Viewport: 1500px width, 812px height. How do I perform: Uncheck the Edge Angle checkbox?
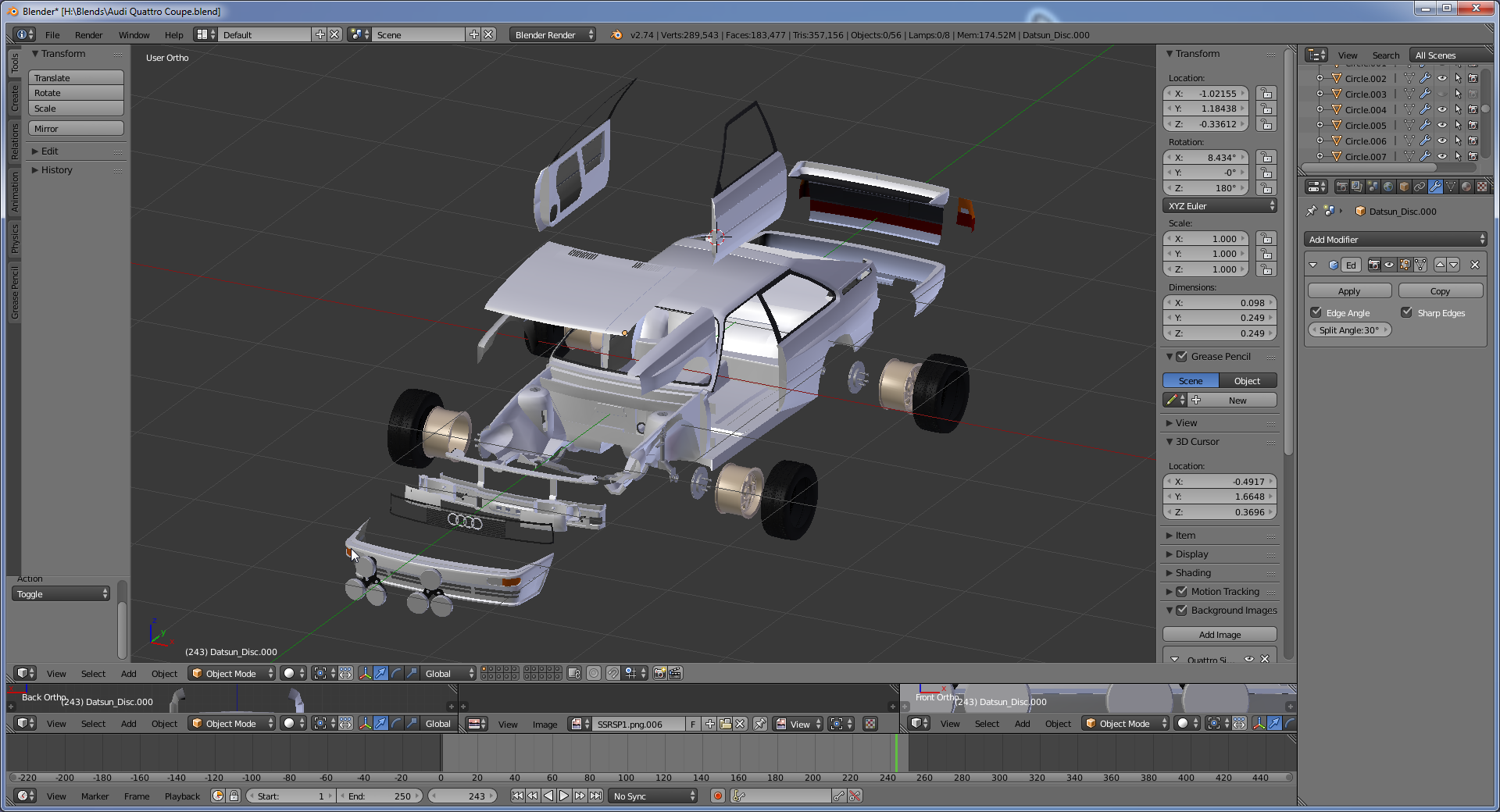1316,312
